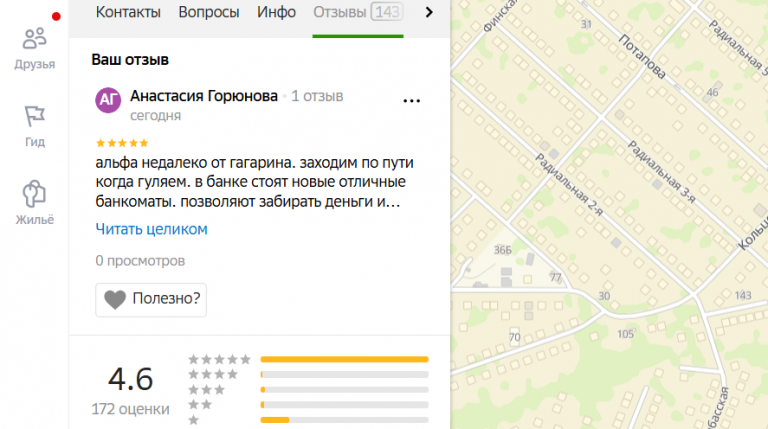Viewport: 768px width, 429px height.
Task: Click the сегодня review date
Action: [x=155, y=116]
